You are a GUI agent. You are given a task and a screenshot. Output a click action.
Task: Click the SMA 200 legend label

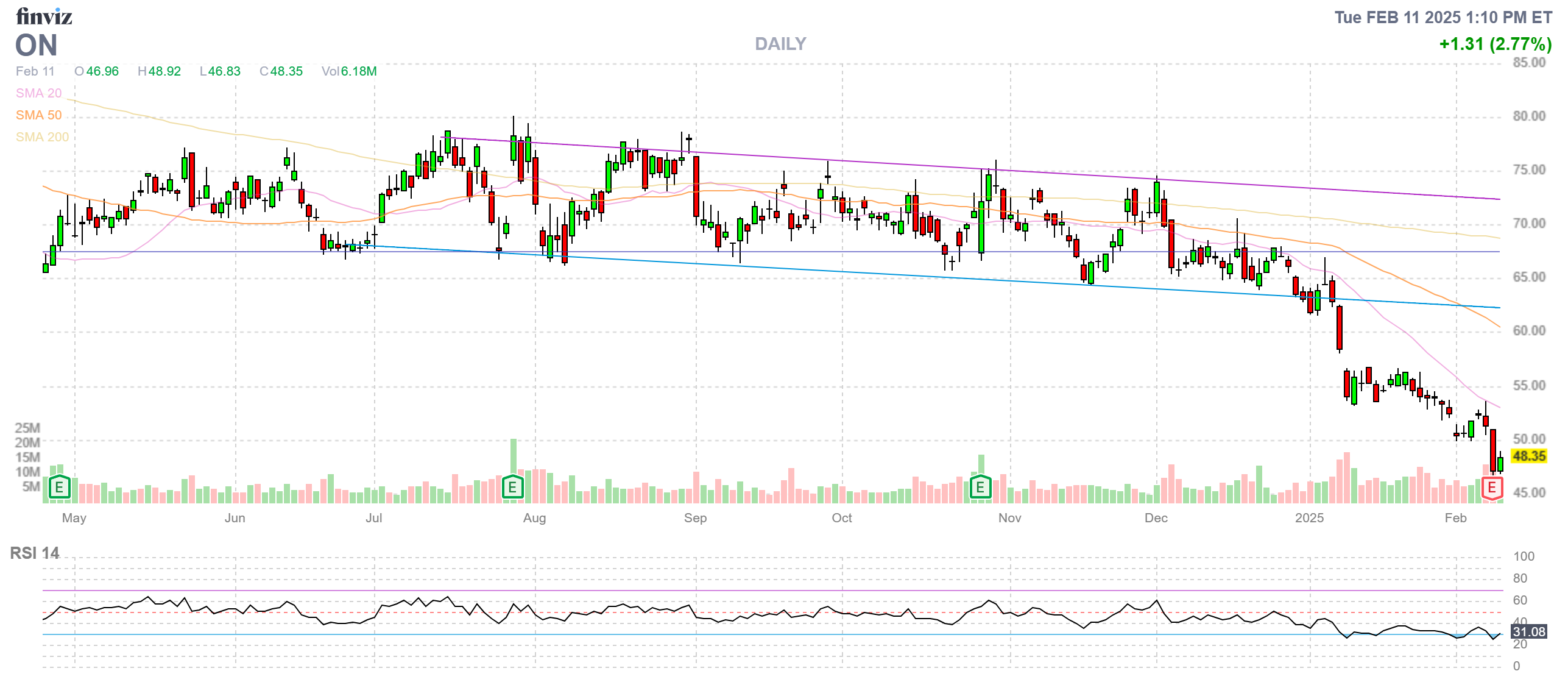click(42, 137)
